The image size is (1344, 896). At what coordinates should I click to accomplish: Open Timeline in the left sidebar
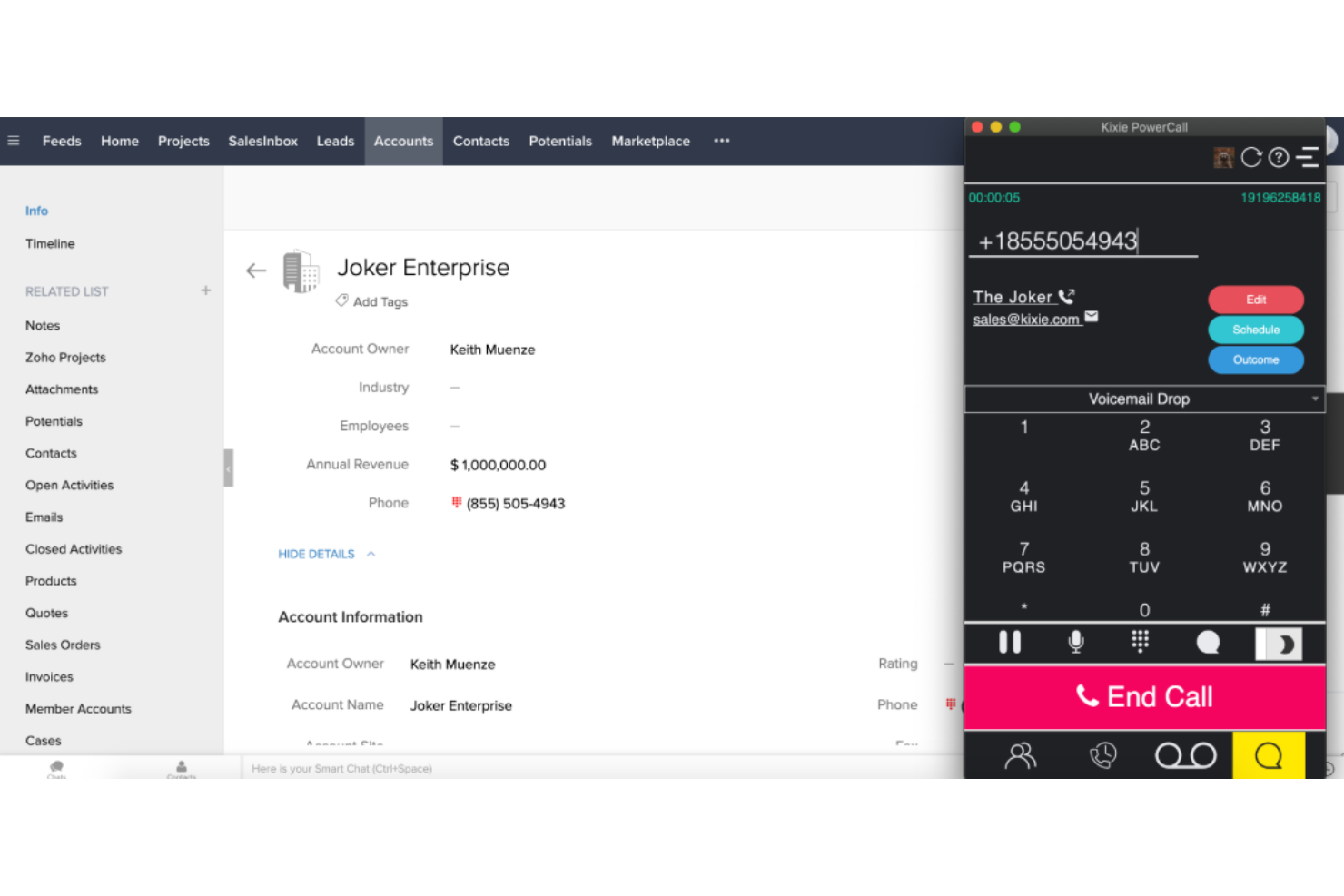(50, 243)
